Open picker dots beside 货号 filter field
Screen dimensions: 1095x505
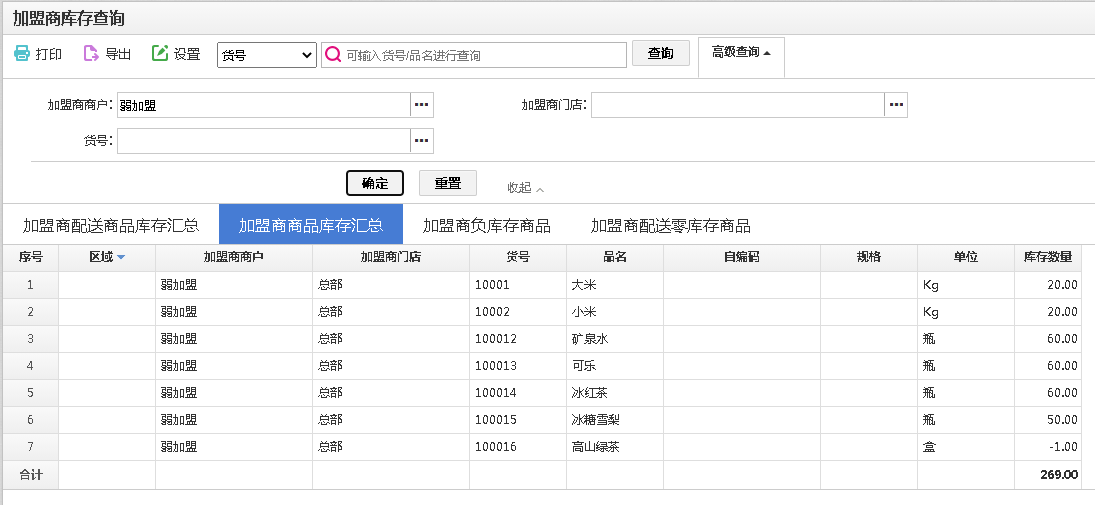click(x=421, y=140)
